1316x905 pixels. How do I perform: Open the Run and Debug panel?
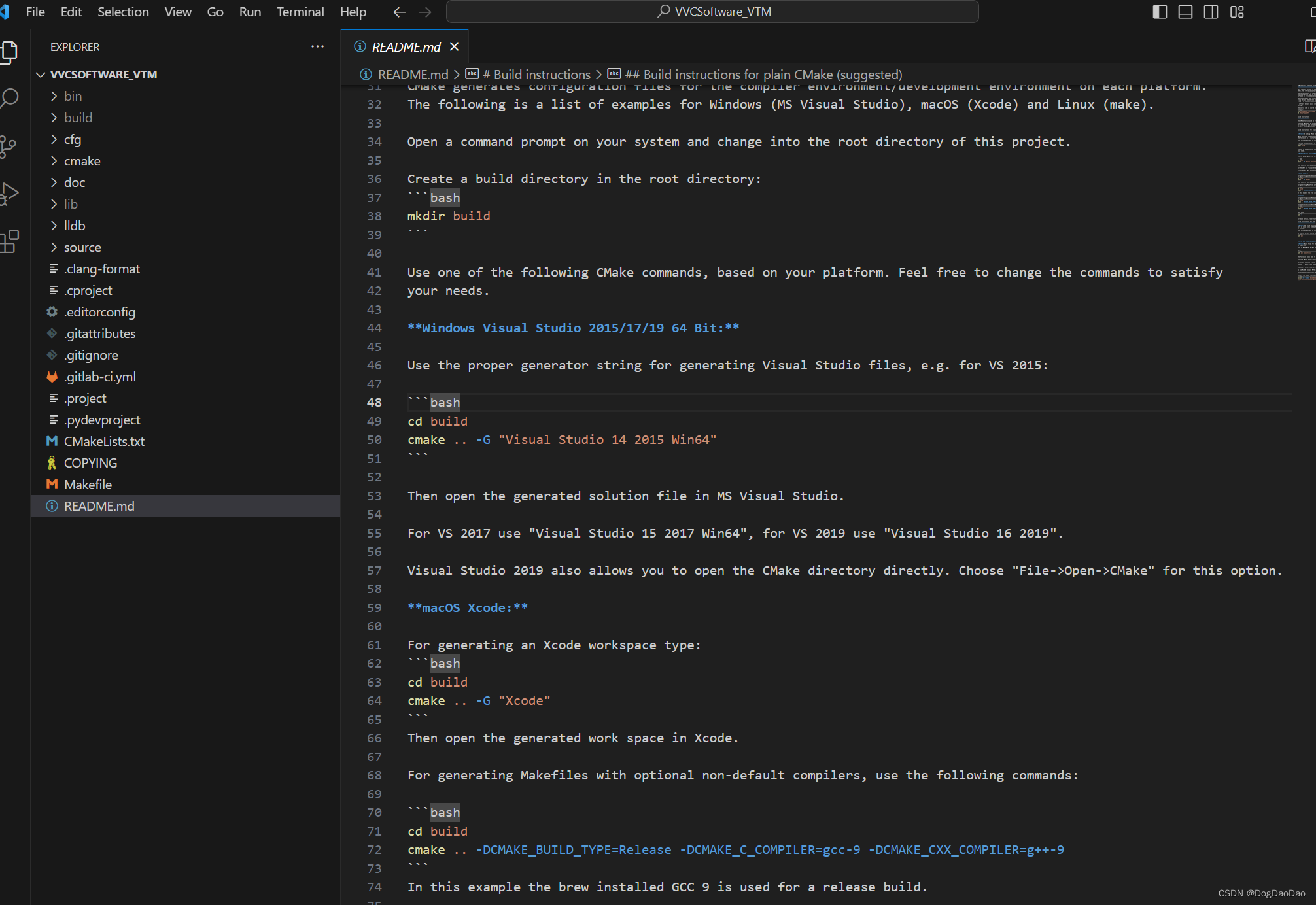[x=10, y=194]
